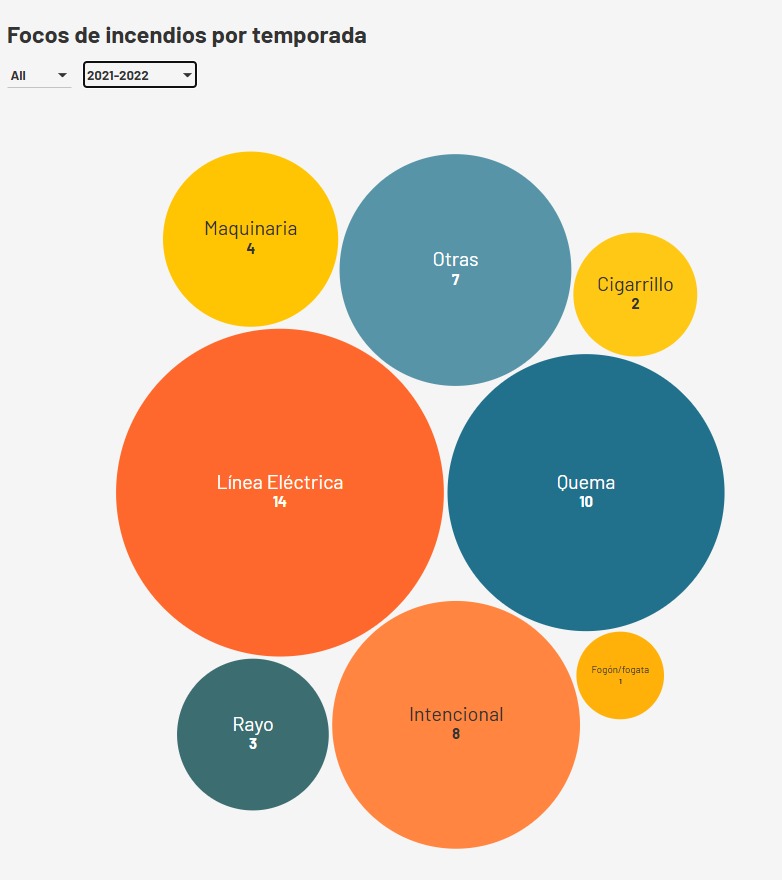Screen dimensions: 782x884
Task: Click the arrow beside the "All" filter
Action: coord(62,76)
